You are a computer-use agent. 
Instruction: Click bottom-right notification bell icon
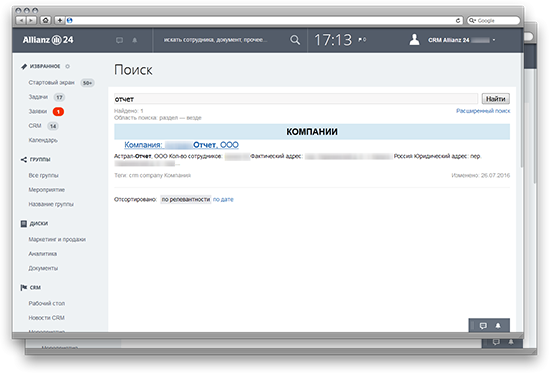coord(498,326)
